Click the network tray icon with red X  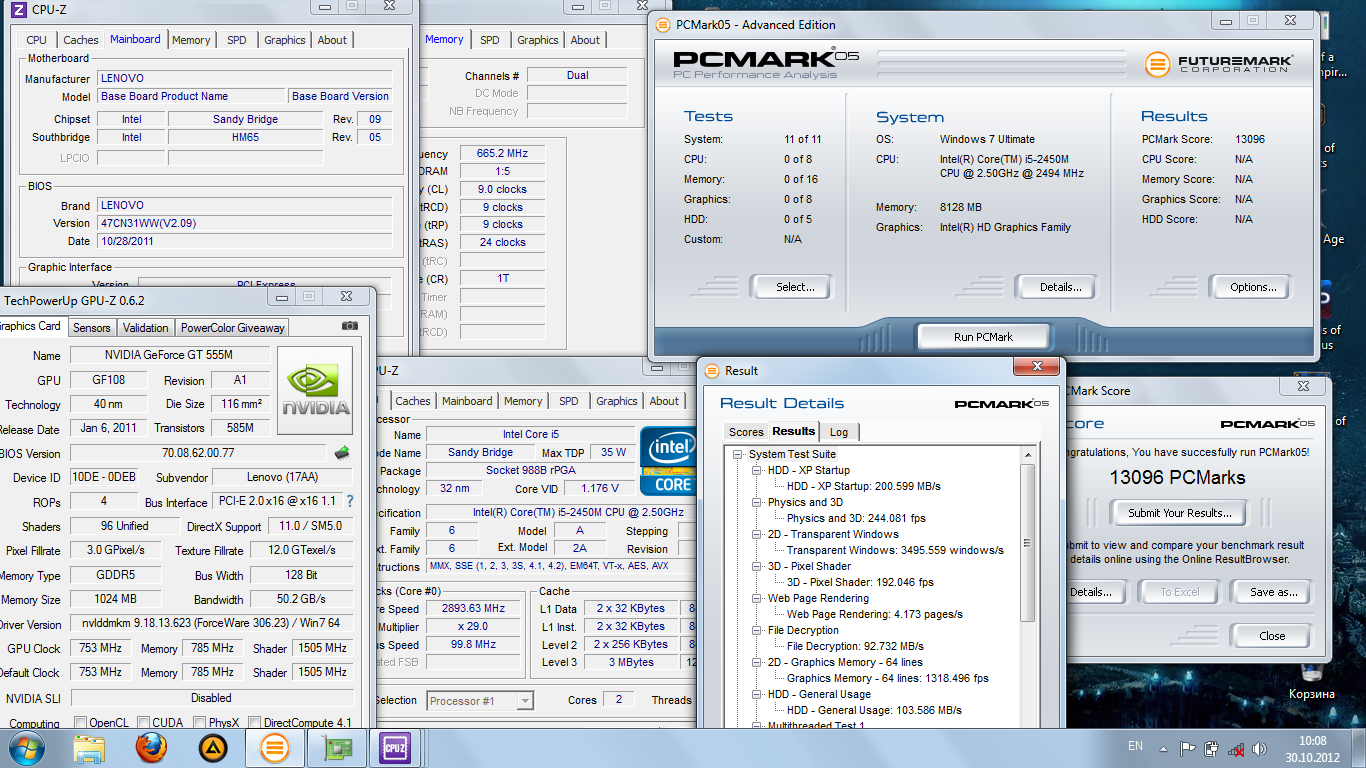[x=1236, y=748]
